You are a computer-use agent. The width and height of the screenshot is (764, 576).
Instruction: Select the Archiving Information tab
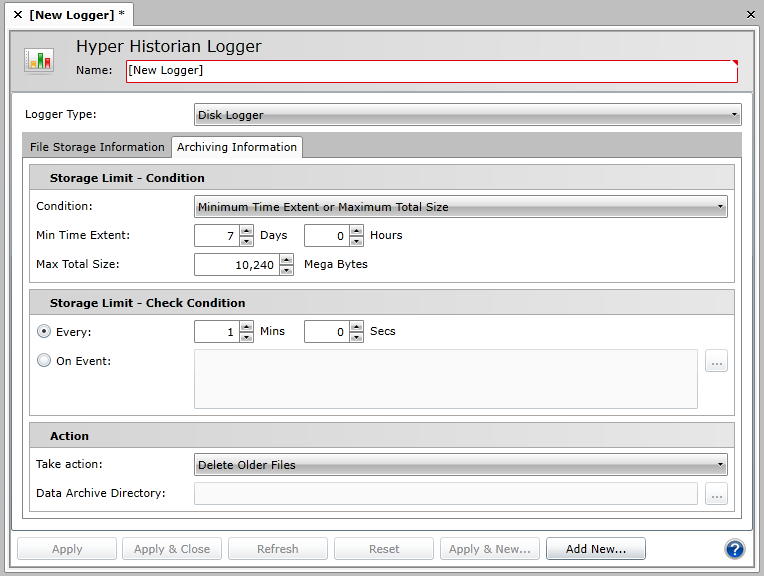pos(237,147)
